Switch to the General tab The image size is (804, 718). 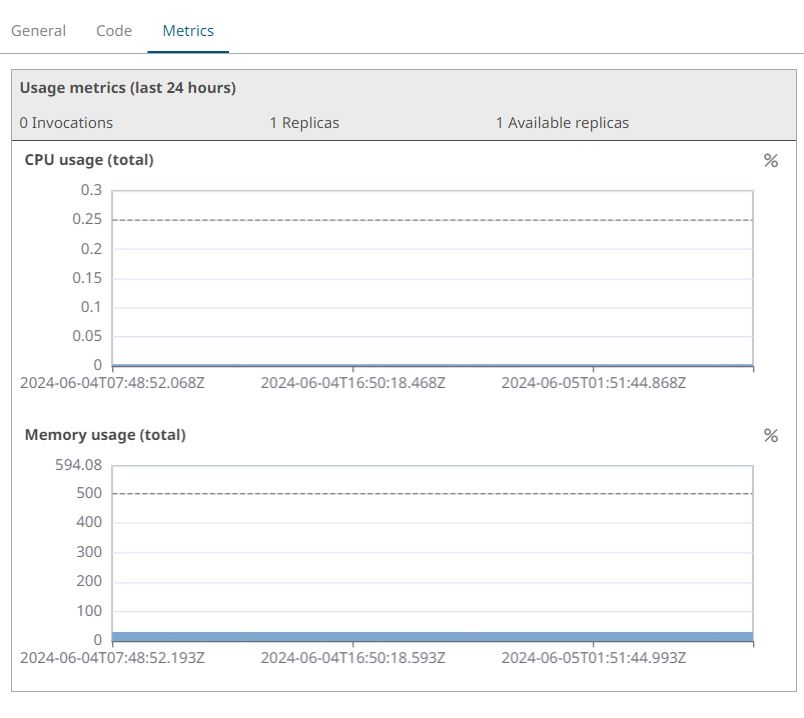coord(38,31)
